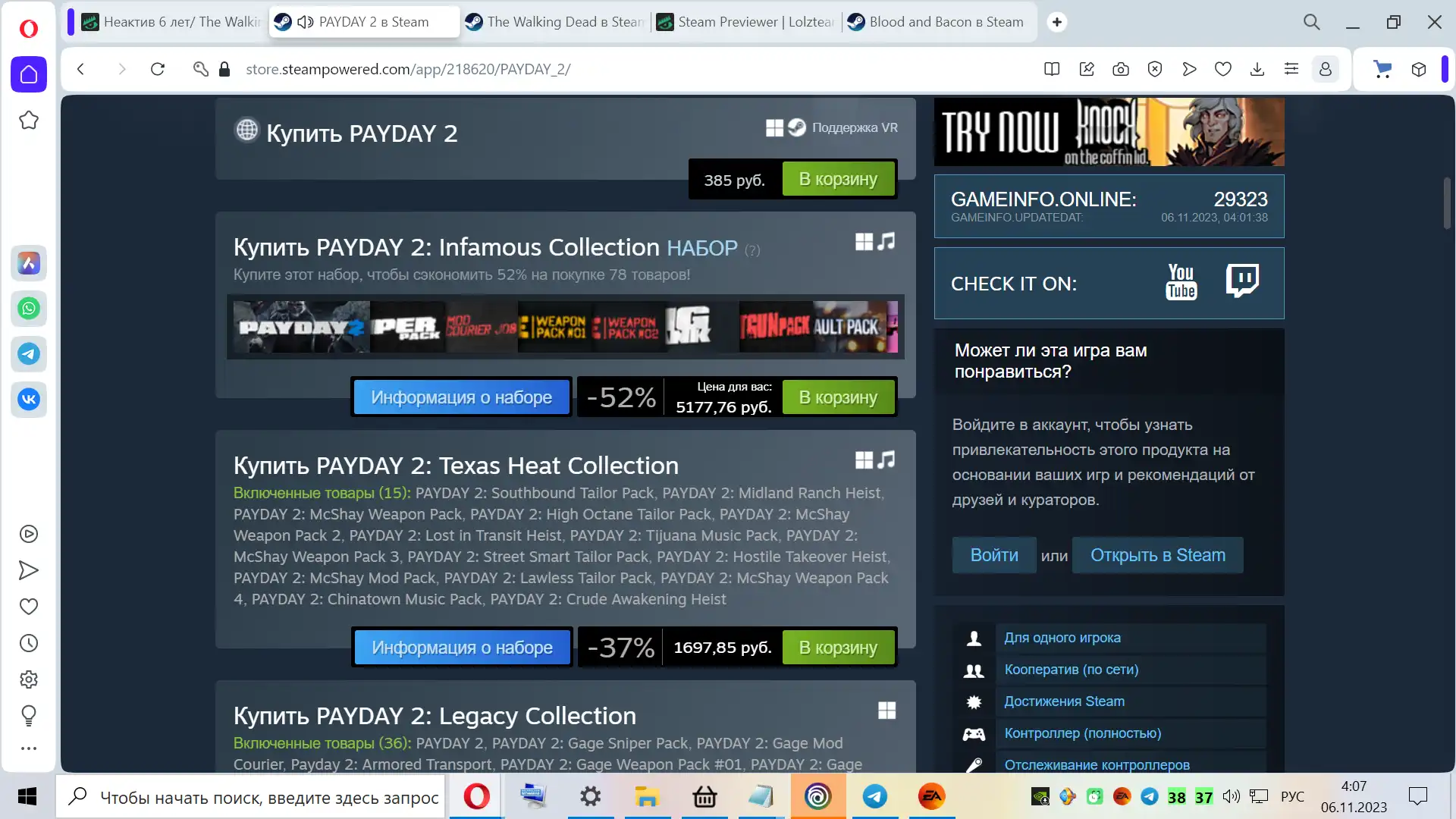Screen dimensions: 1456x819
Task: Open sidebar heart pinboards icon
Action: point(29,607)
